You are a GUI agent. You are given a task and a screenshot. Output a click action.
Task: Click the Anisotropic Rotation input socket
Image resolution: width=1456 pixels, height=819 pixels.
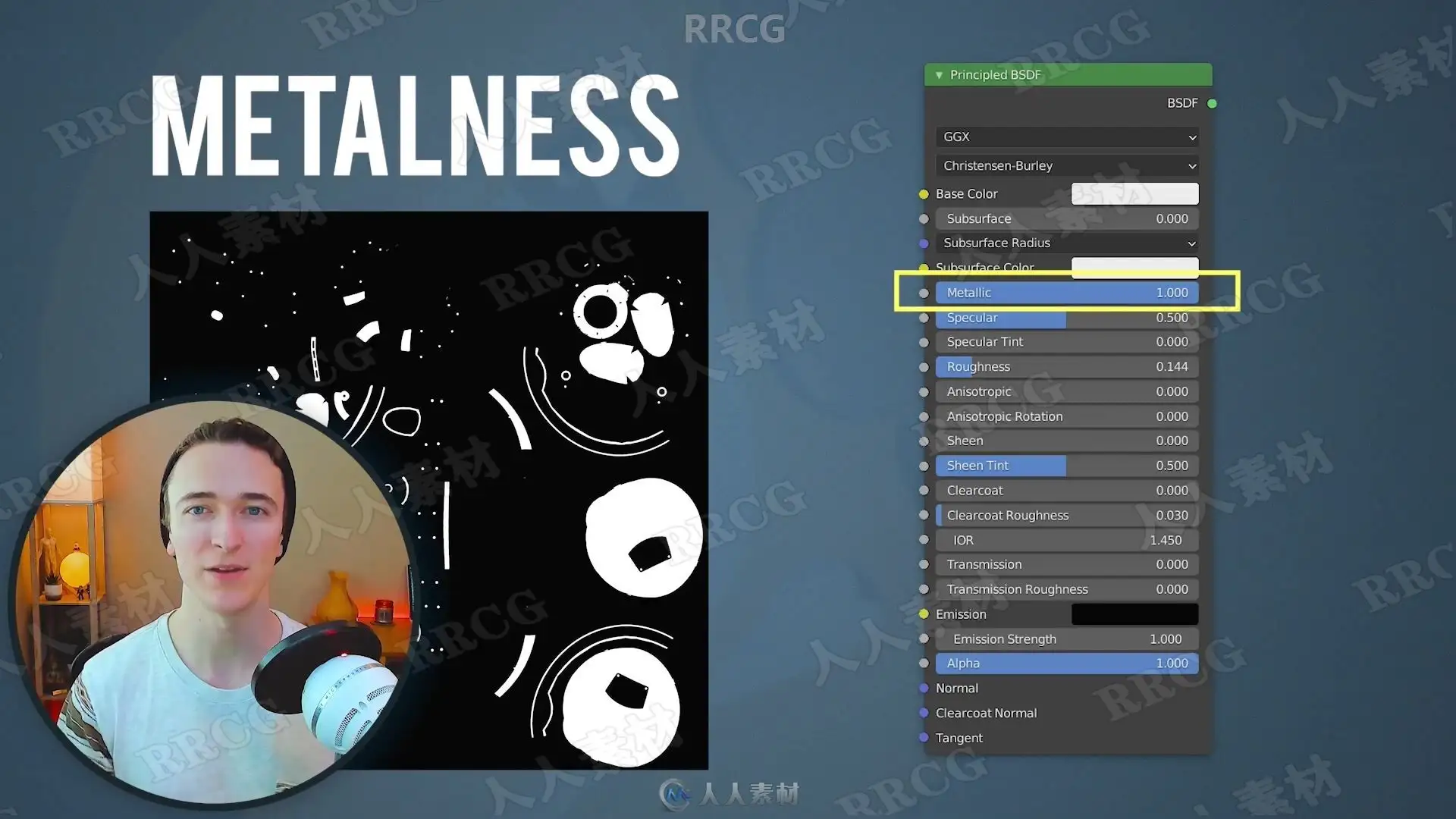[924, 416]
